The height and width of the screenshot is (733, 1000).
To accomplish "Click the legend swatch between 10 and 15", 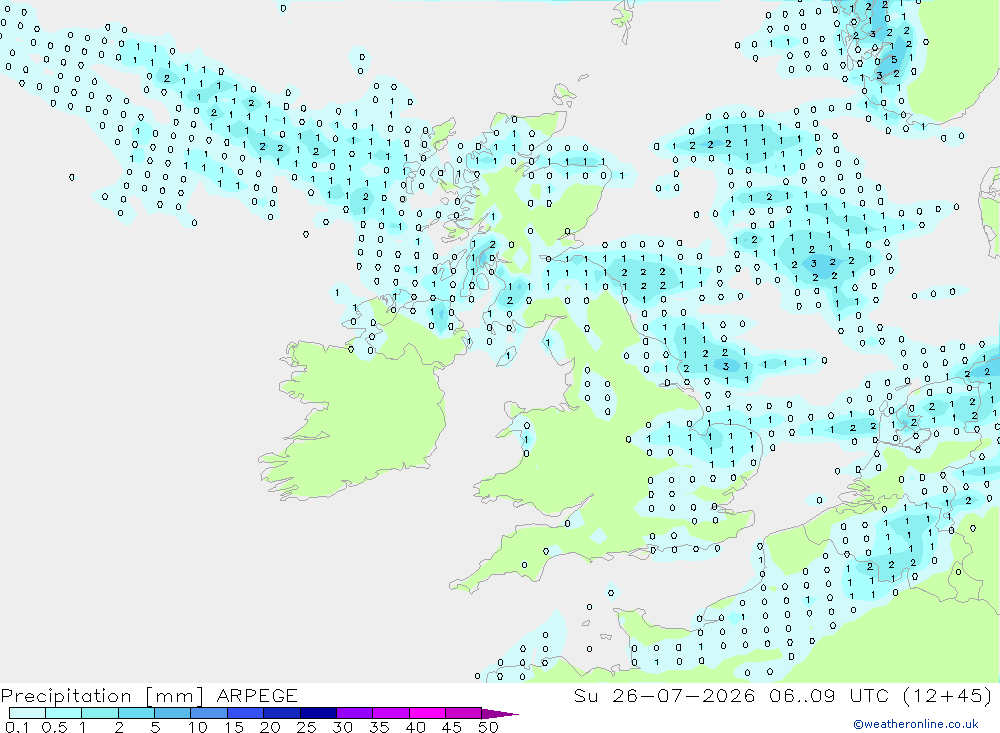I will tap(209, 713).
